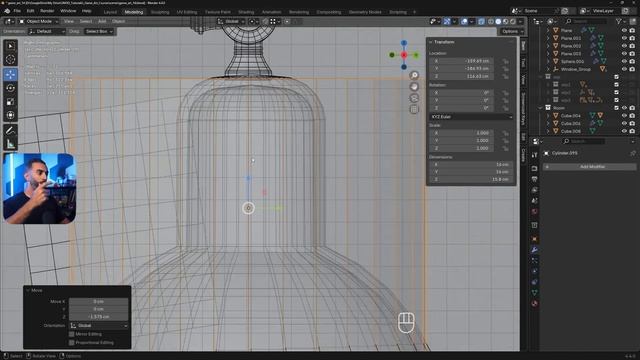Open the Options dropdown in viewport header
The image size is (640, 360).
pos(512,31)
